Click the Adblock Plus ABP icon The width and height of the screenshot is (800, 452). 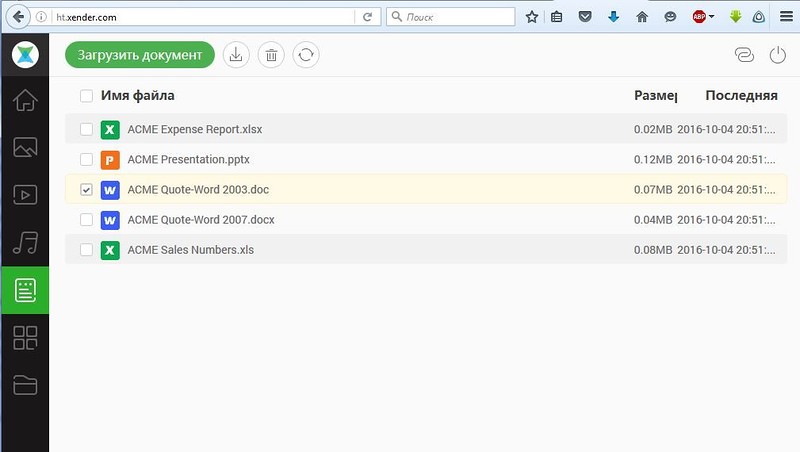[x=699, y=17]
